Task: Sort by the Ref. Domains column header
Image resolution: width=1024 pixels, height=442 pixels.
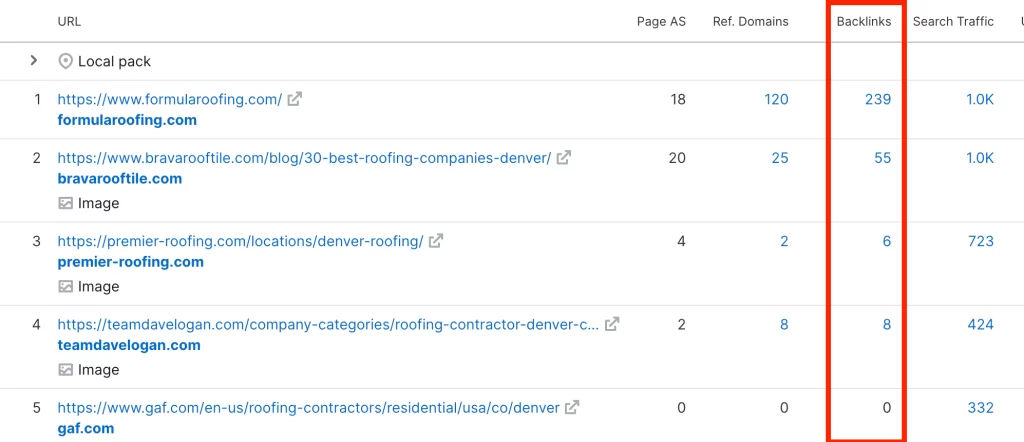Action: click(750, 22)
